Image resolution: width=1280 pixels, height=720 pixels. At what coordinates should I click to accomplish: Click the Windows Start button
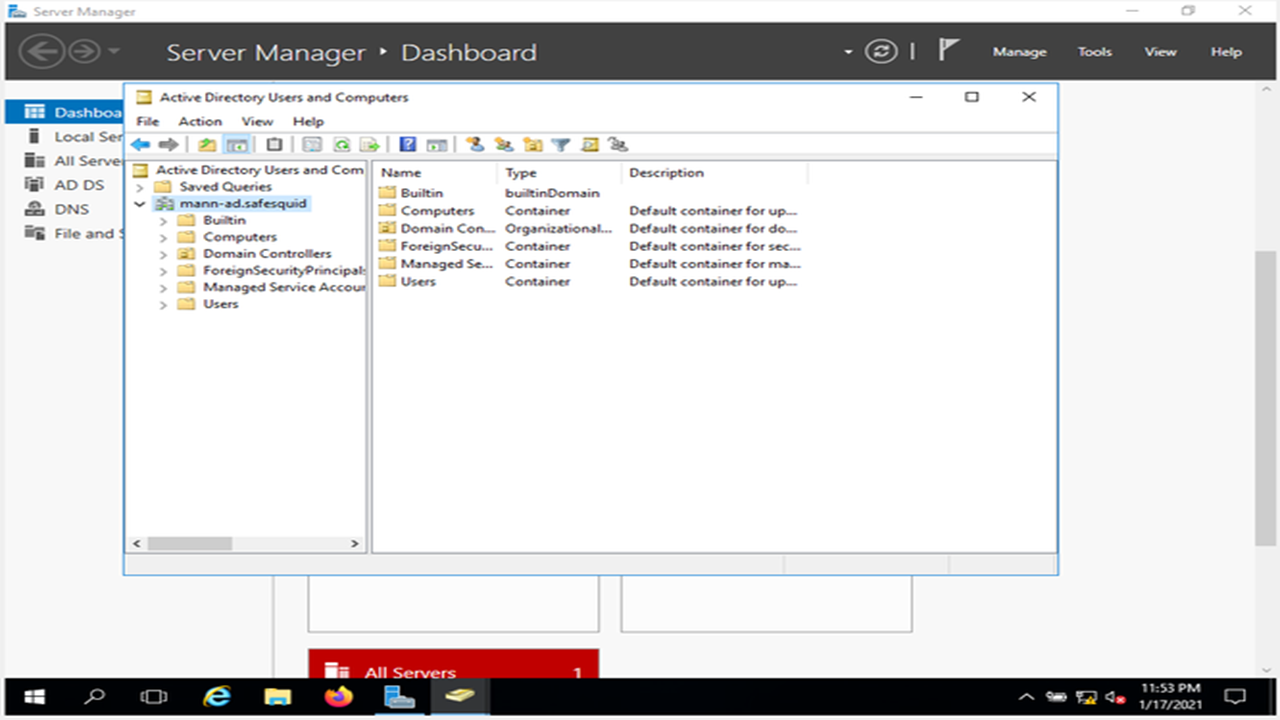click(34, 696)
